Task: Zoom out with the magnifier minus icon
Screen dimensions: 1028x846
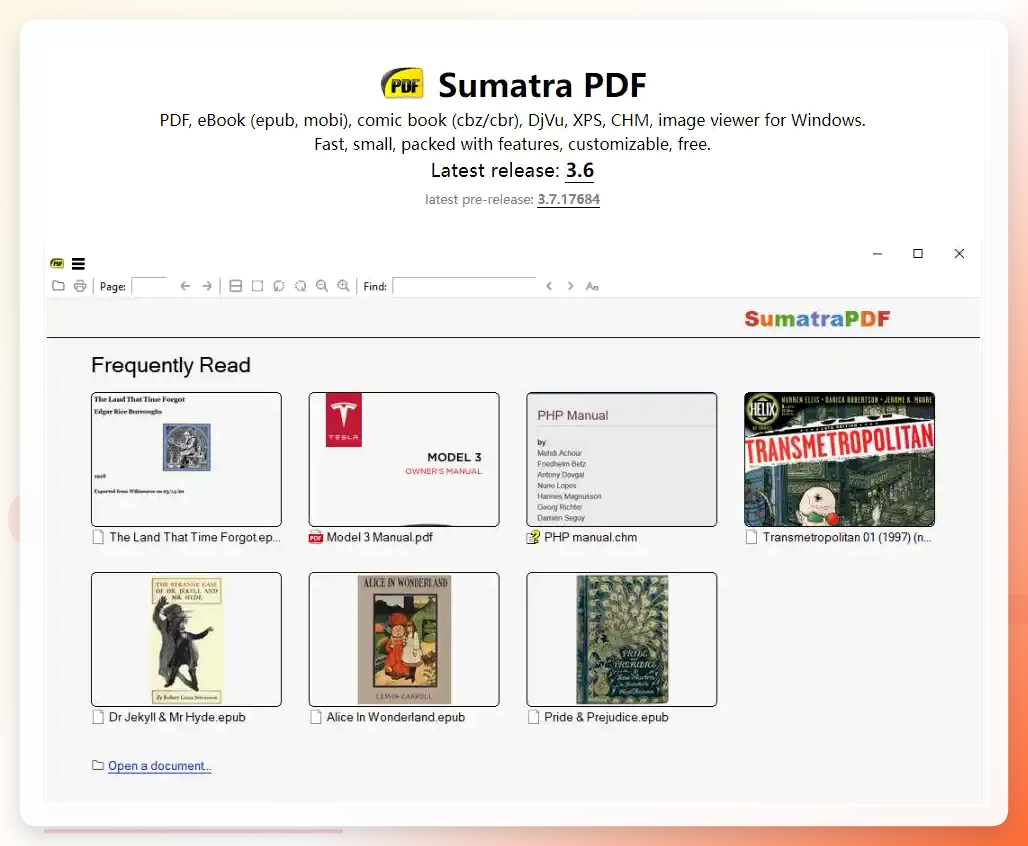Action: (322, 286)
